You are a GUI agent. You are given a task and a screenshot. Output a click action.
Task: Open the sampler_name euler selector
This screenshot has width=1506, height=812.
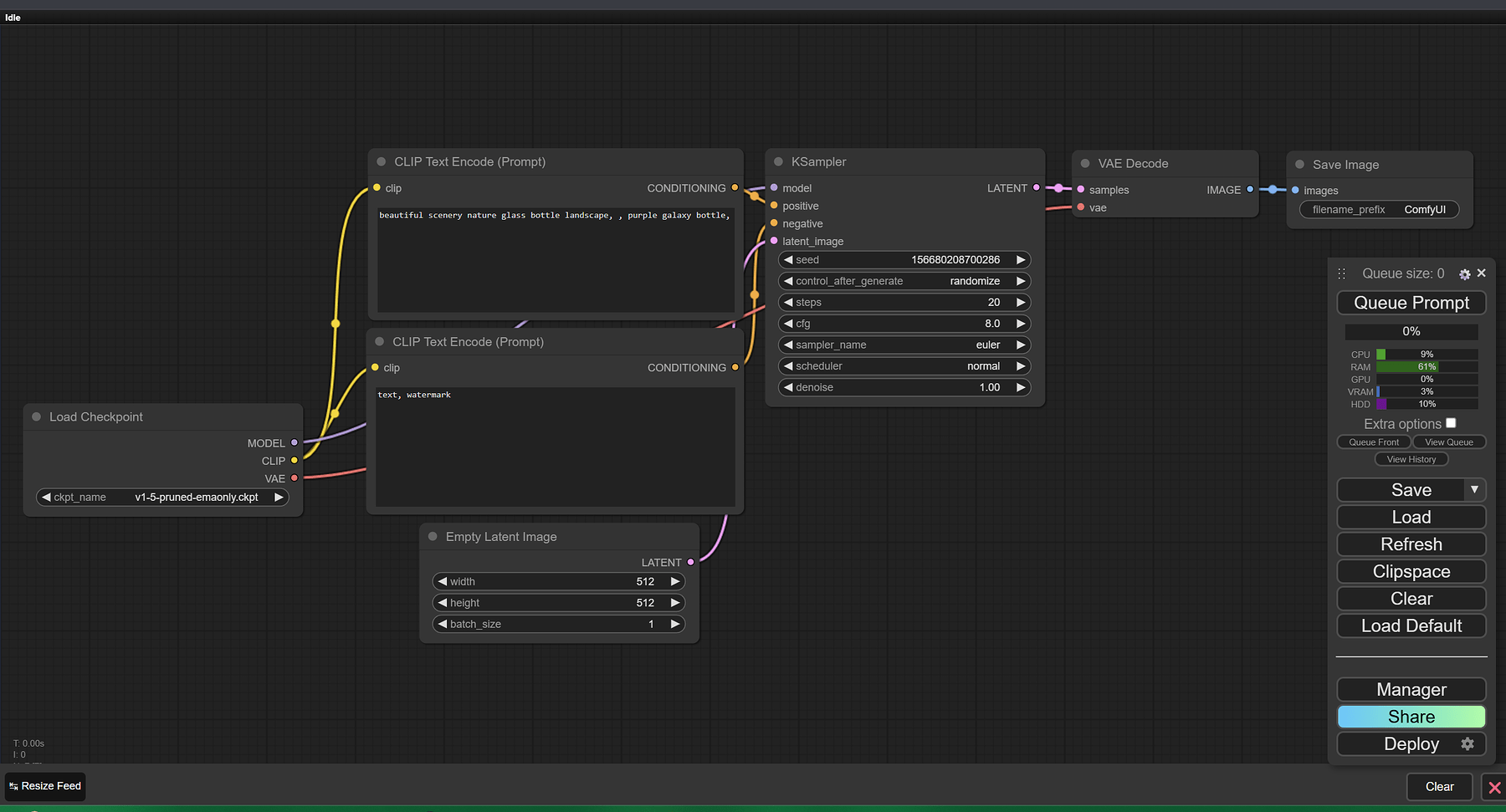coord(904,345)
